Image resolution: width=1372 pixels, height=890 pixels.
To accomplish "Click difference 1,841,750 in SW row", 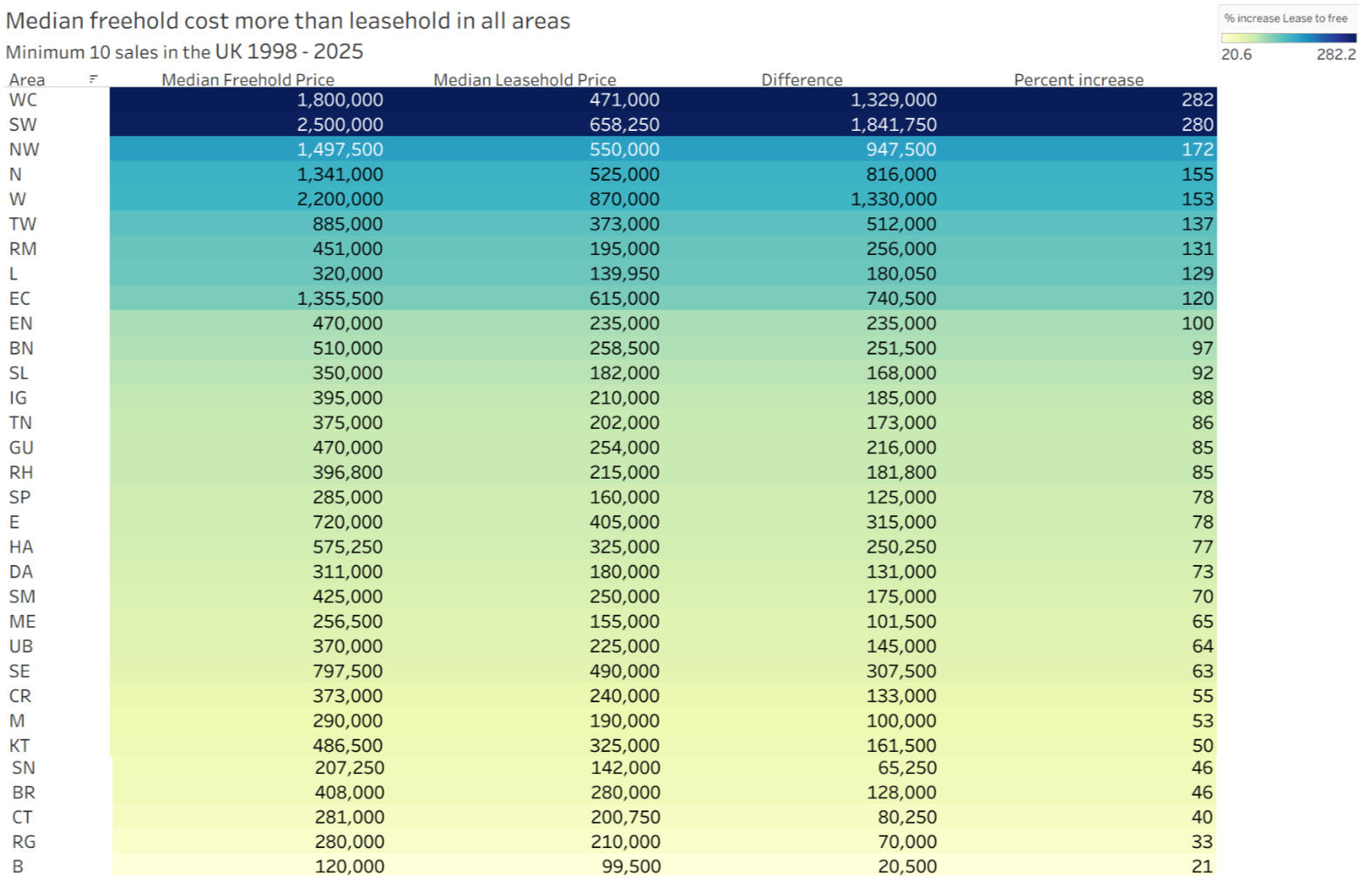I will tap(893, 124).
